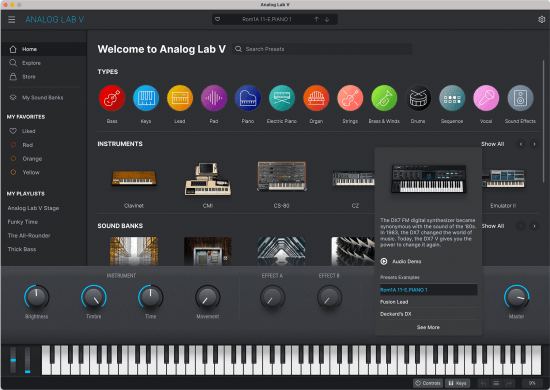Viewport: 550px width, 390px height.
Task: Select the Piano type icon
Action: (248, 98)
